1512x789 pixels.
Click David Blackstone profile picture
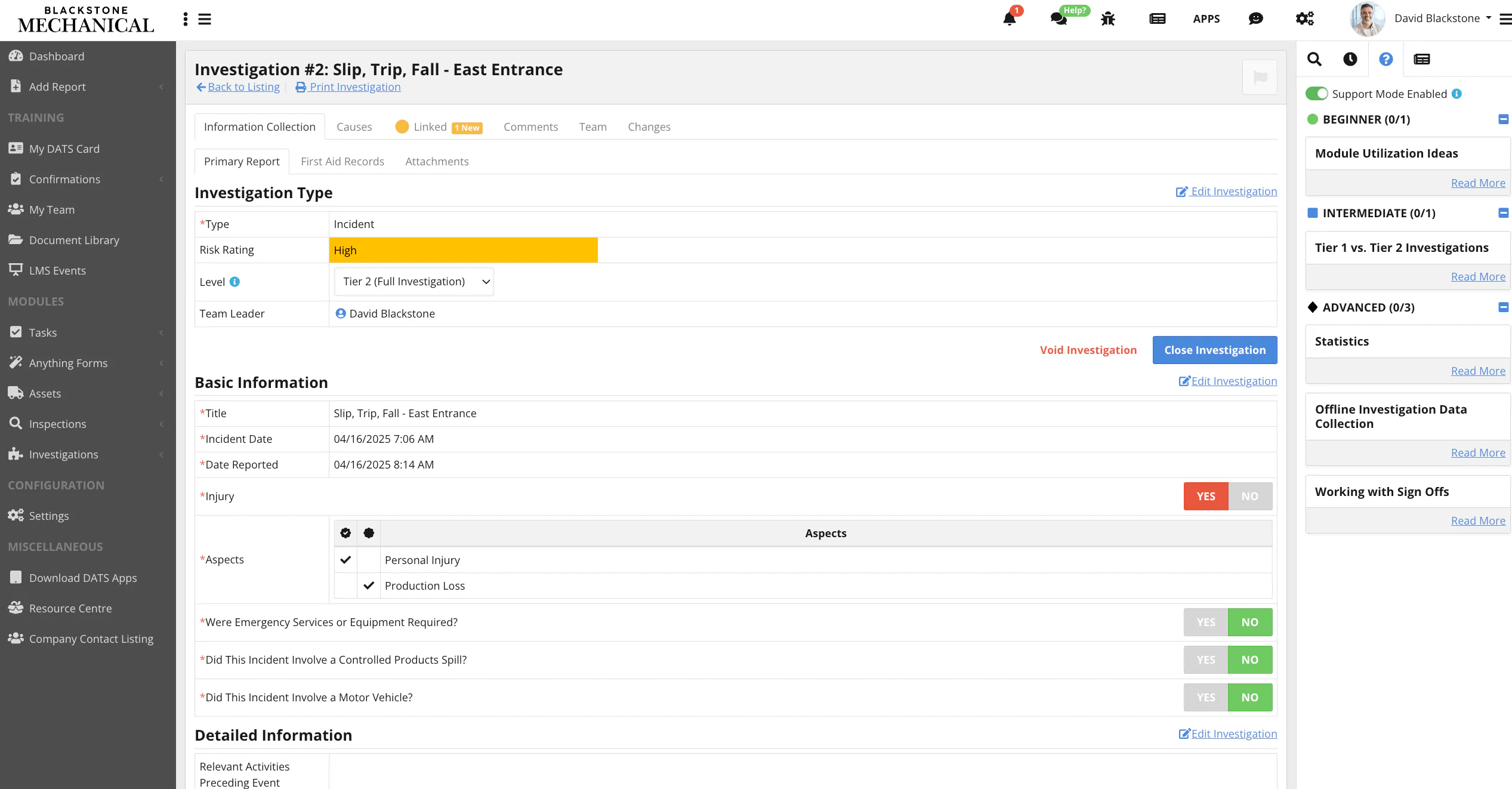[x=1366, y=19]
